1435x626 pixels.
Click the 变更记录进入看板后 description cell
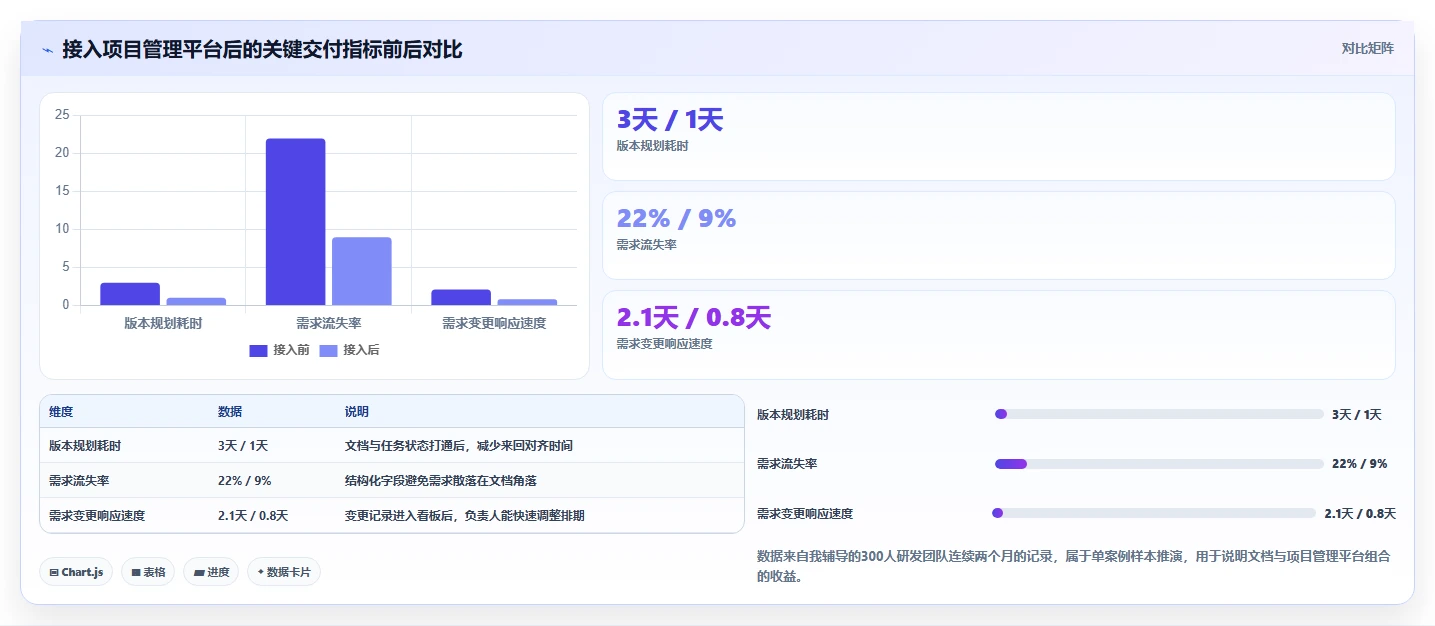[465, 516]
